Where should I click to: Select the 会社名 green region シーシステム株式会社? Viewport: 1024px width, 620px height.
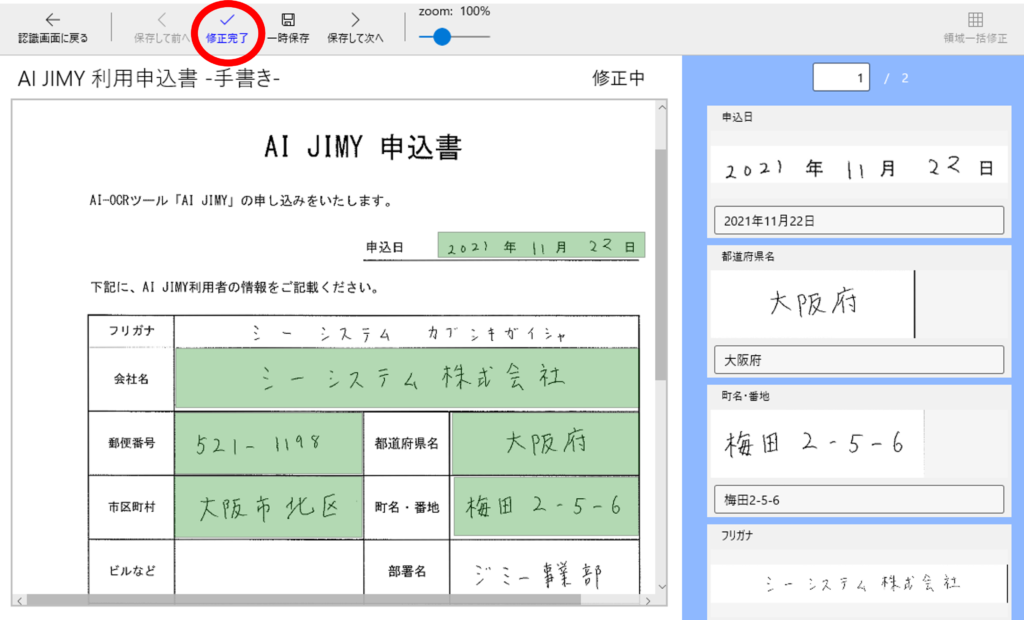406,378
